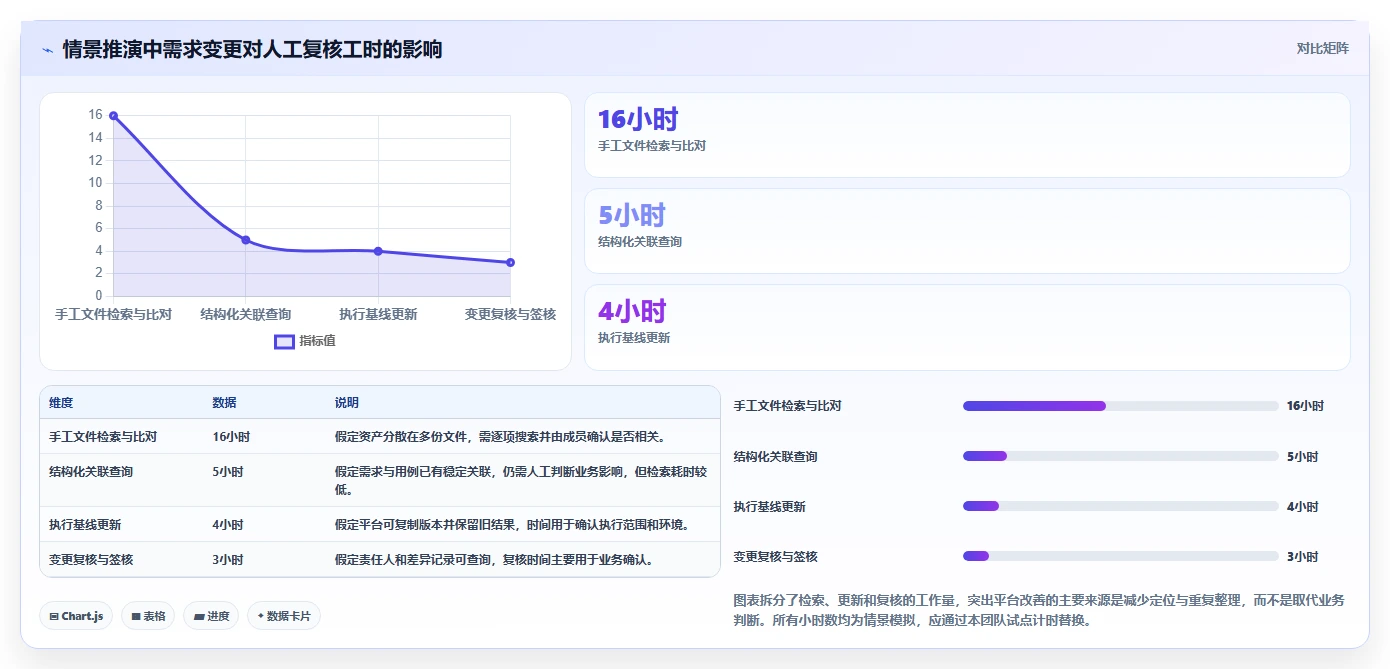
Task: Click chart data point for 执行基线更新
Action: [x=378, y=251]
